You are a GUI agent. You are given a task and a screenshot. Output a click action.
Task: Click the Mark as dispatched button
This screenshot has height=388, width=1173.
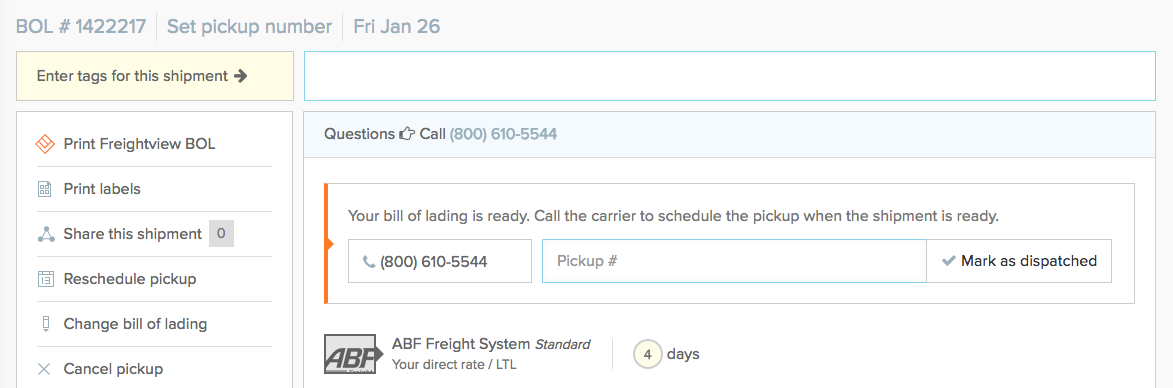1019,261
